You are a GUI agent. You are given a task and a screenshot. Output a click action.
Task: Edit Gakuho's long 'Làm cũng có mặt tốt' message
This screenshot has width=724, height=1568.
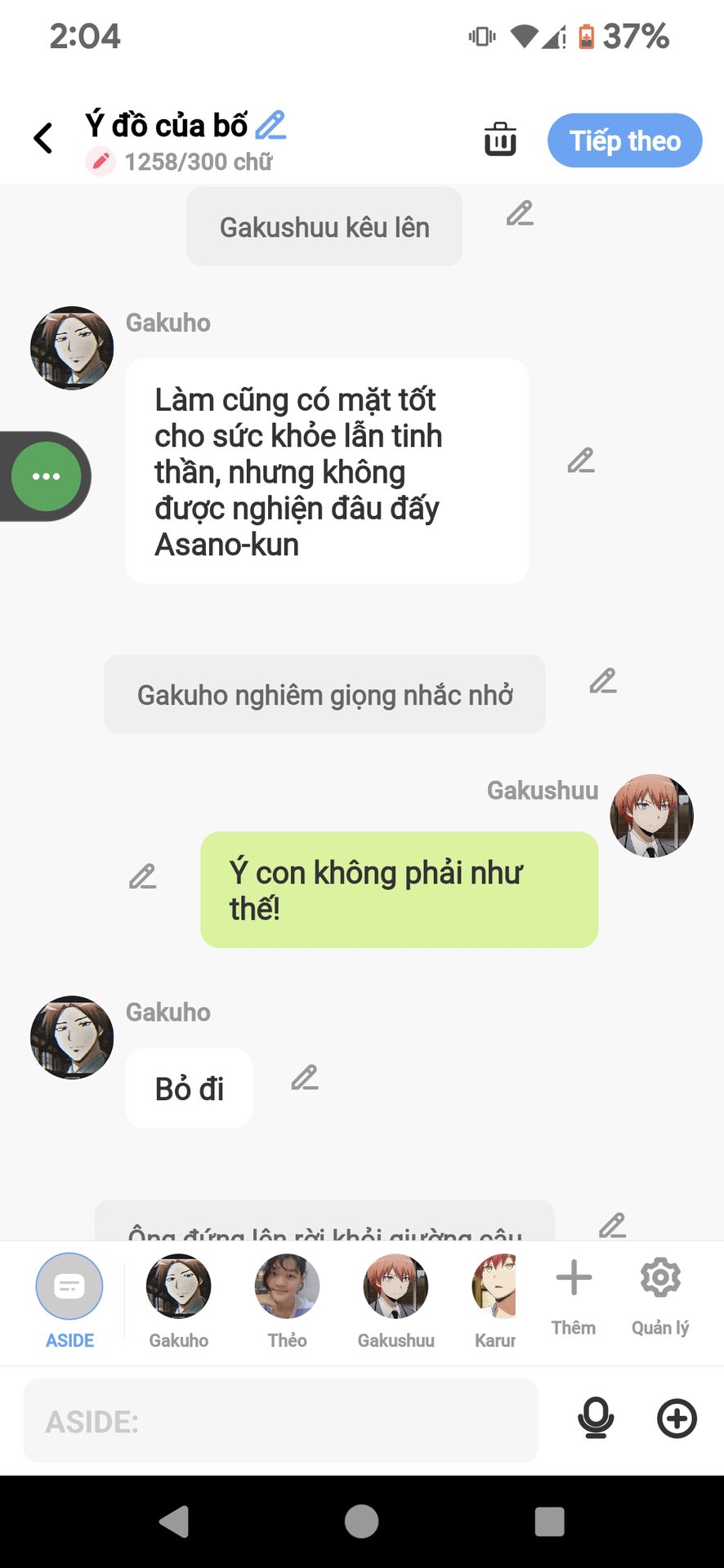click(x=581, y=461)
